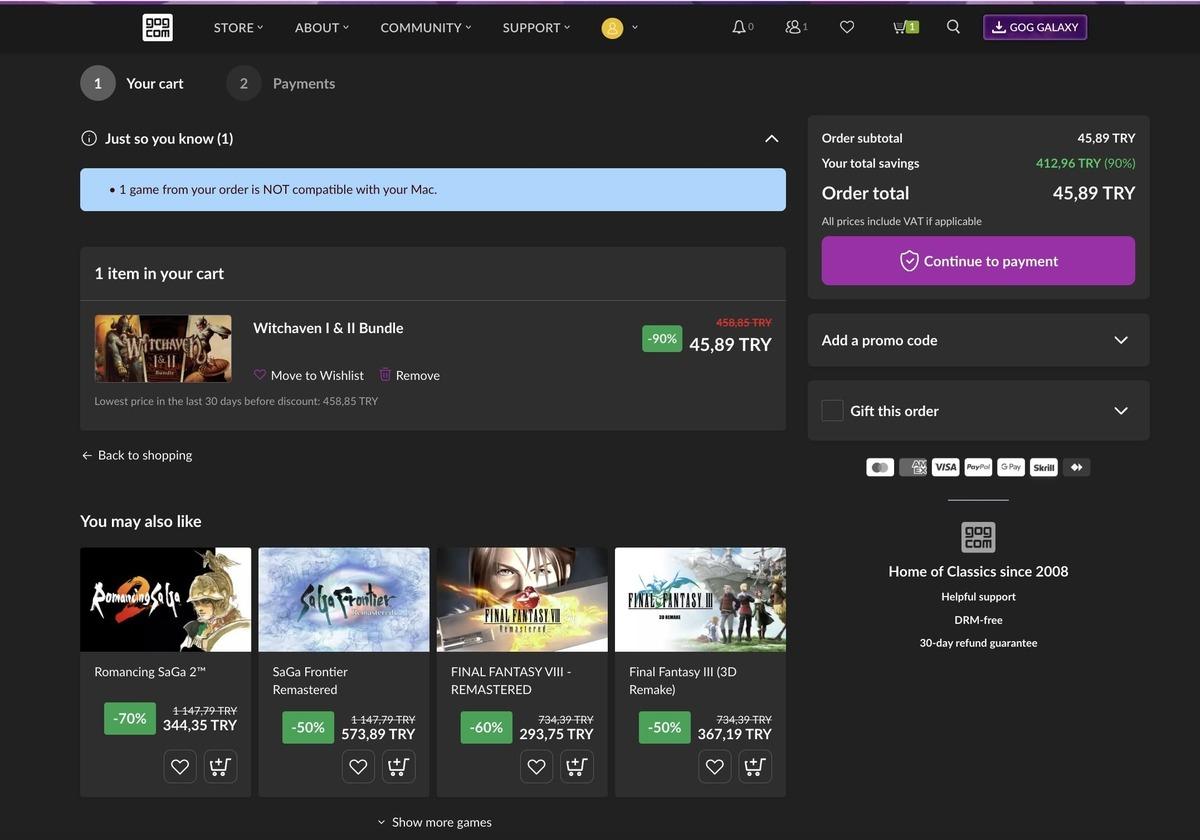Open the notifications bell icon
The height and width of the screenshot is (840, 1200).
739,27
